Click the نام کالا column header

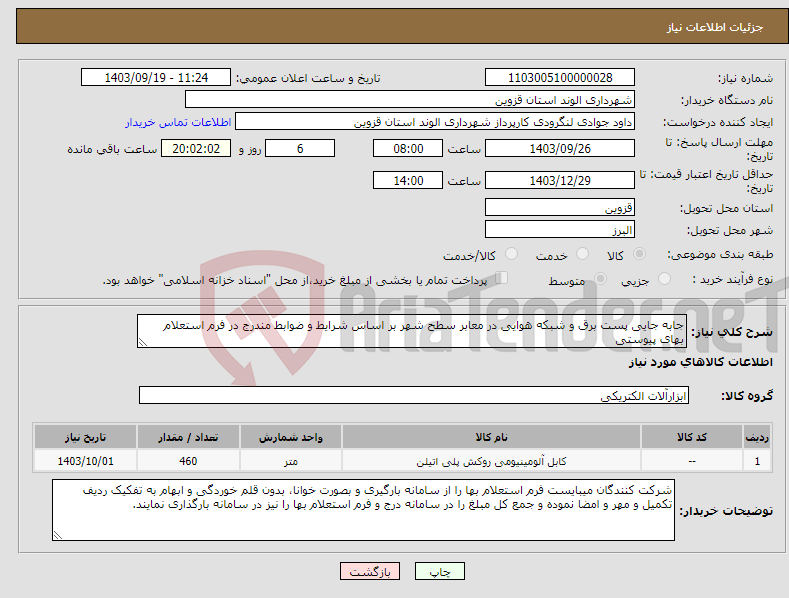pos(491,437)
